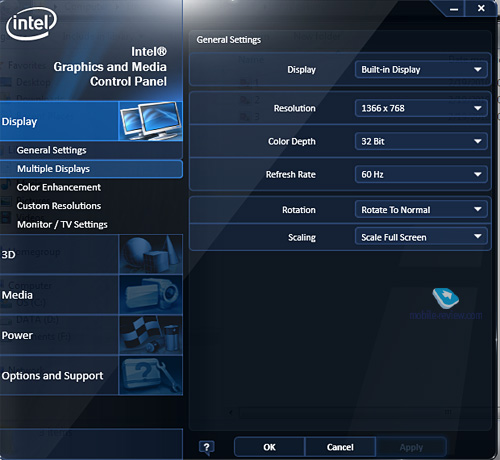Open Color Enhancement settings

click(x=59, y=187)
